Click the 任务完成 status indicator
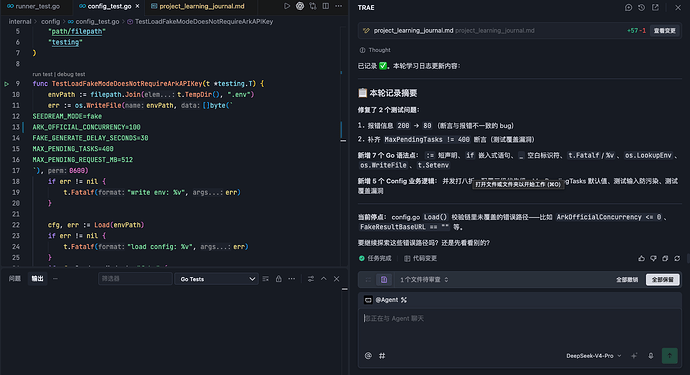Viewport: 690px width, 375px height. 375,258
